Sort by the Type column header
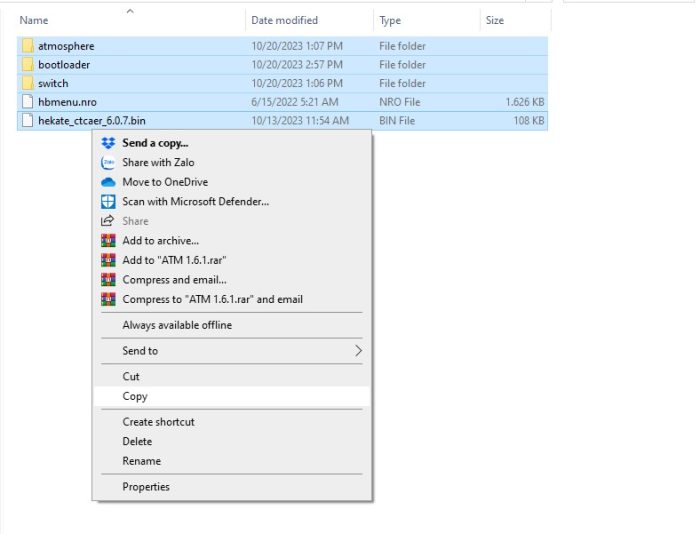The height and width of the screenshot is (534, 700). [390, 20]
